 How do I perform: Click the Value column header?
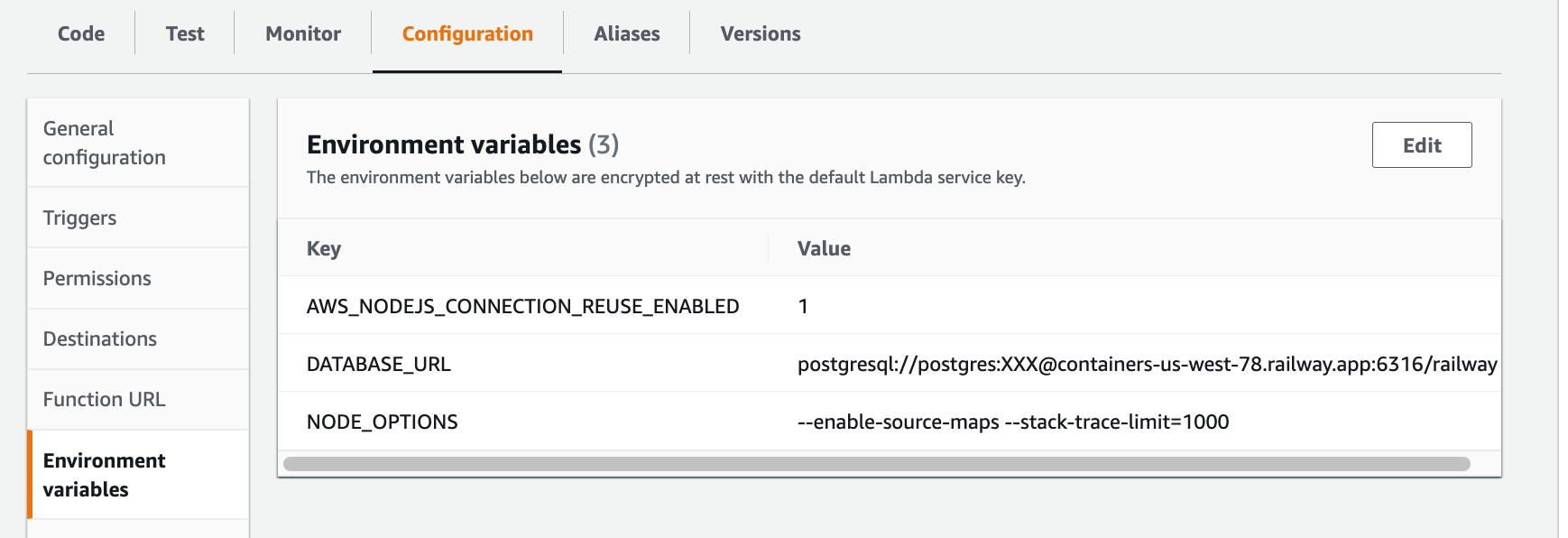[824, 248]
